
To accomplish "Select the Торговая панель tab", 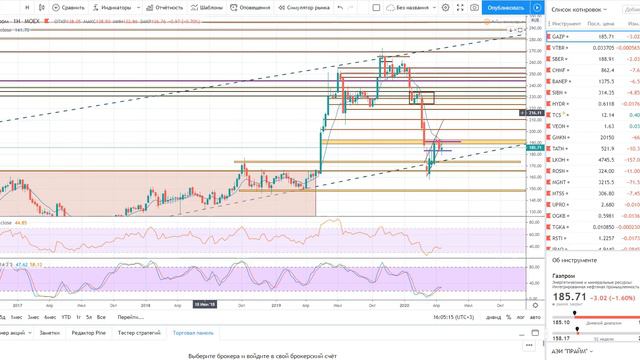I will tap(193, 333).
